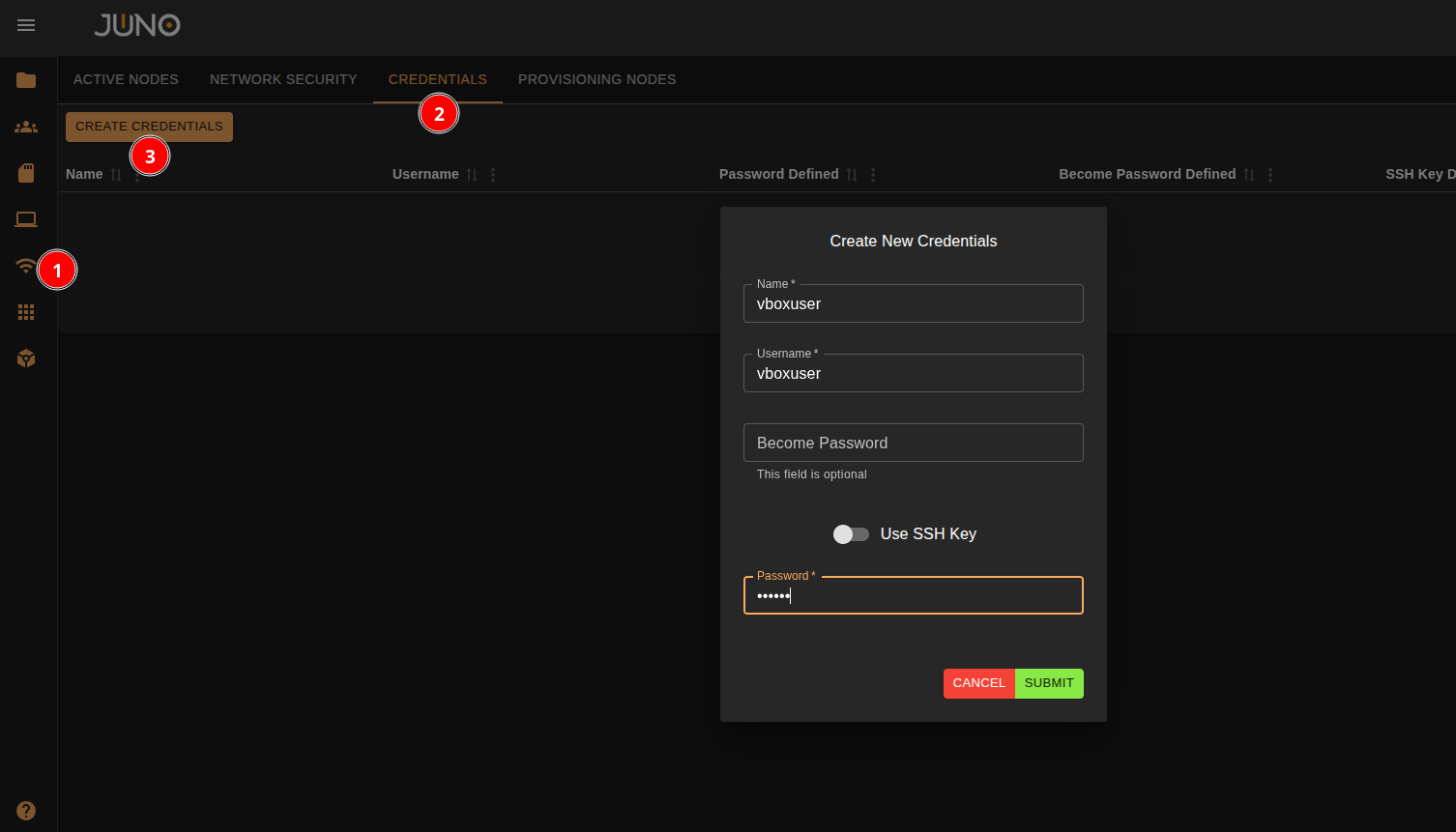
Task: Enable the Use SSH Key switch
Action: click(851, 534)
